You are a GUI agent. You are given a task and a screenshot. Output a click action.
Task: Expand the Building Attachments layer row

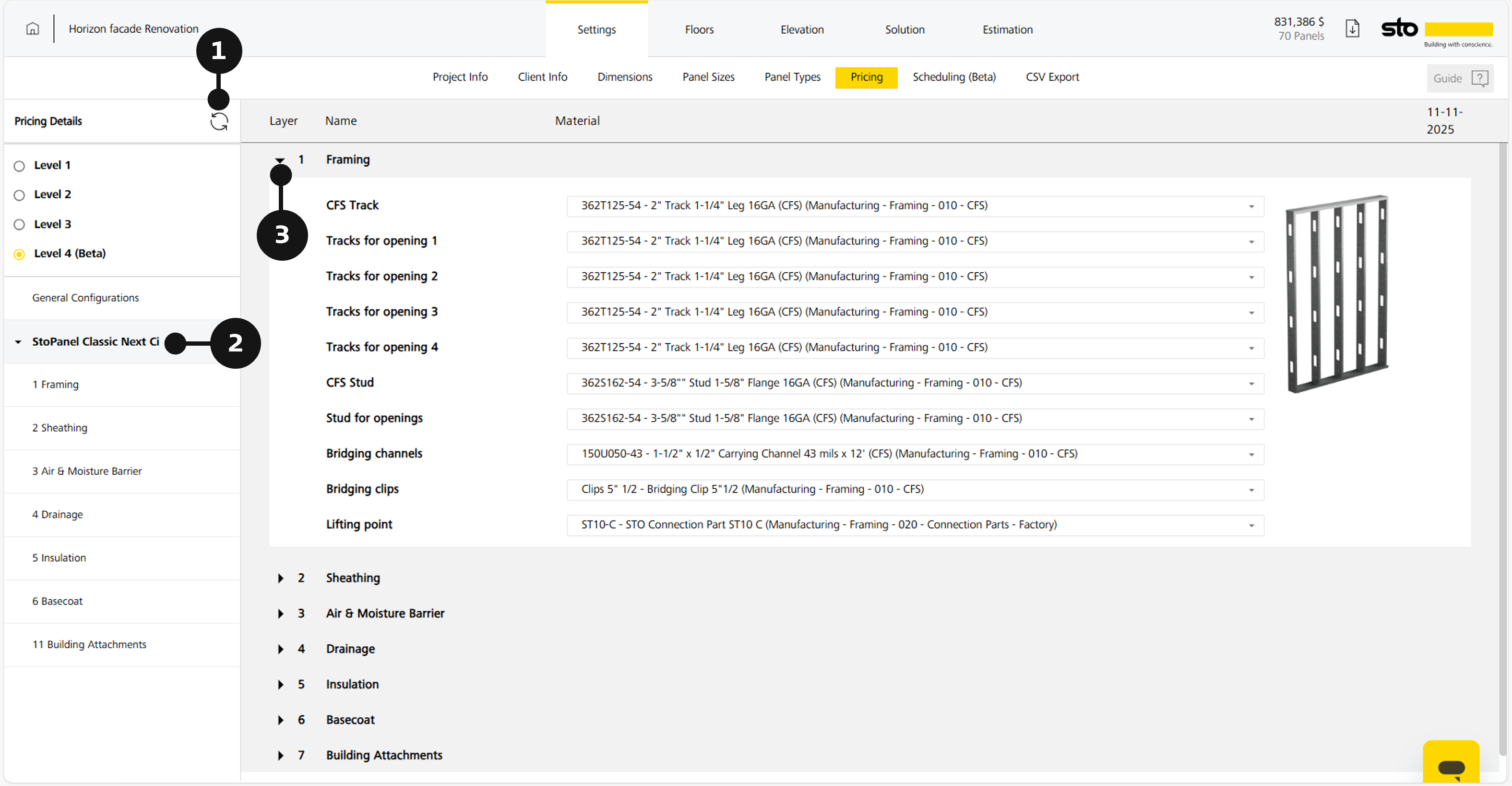[x=281, y=755]
